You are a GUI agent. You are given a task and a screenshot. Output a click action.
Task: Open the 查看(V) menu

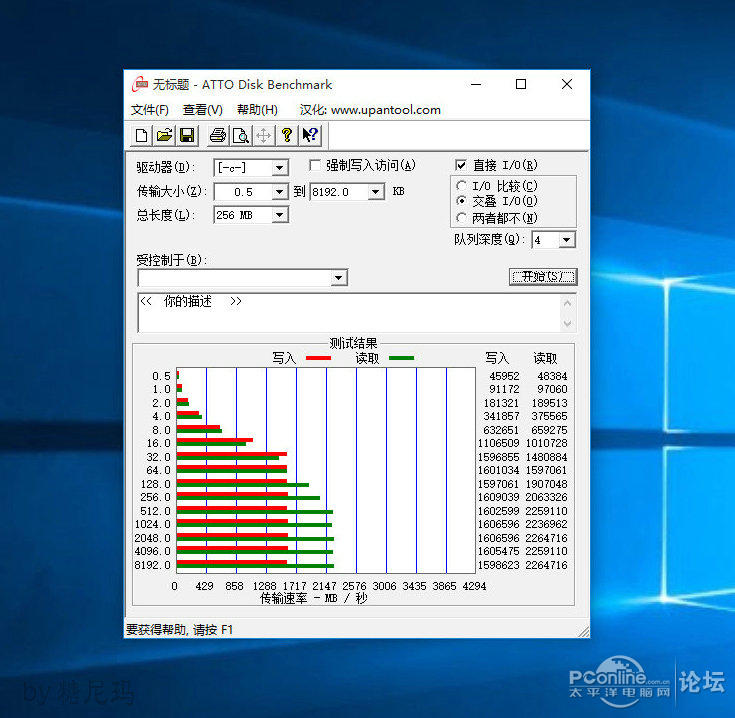click(202, 110)
